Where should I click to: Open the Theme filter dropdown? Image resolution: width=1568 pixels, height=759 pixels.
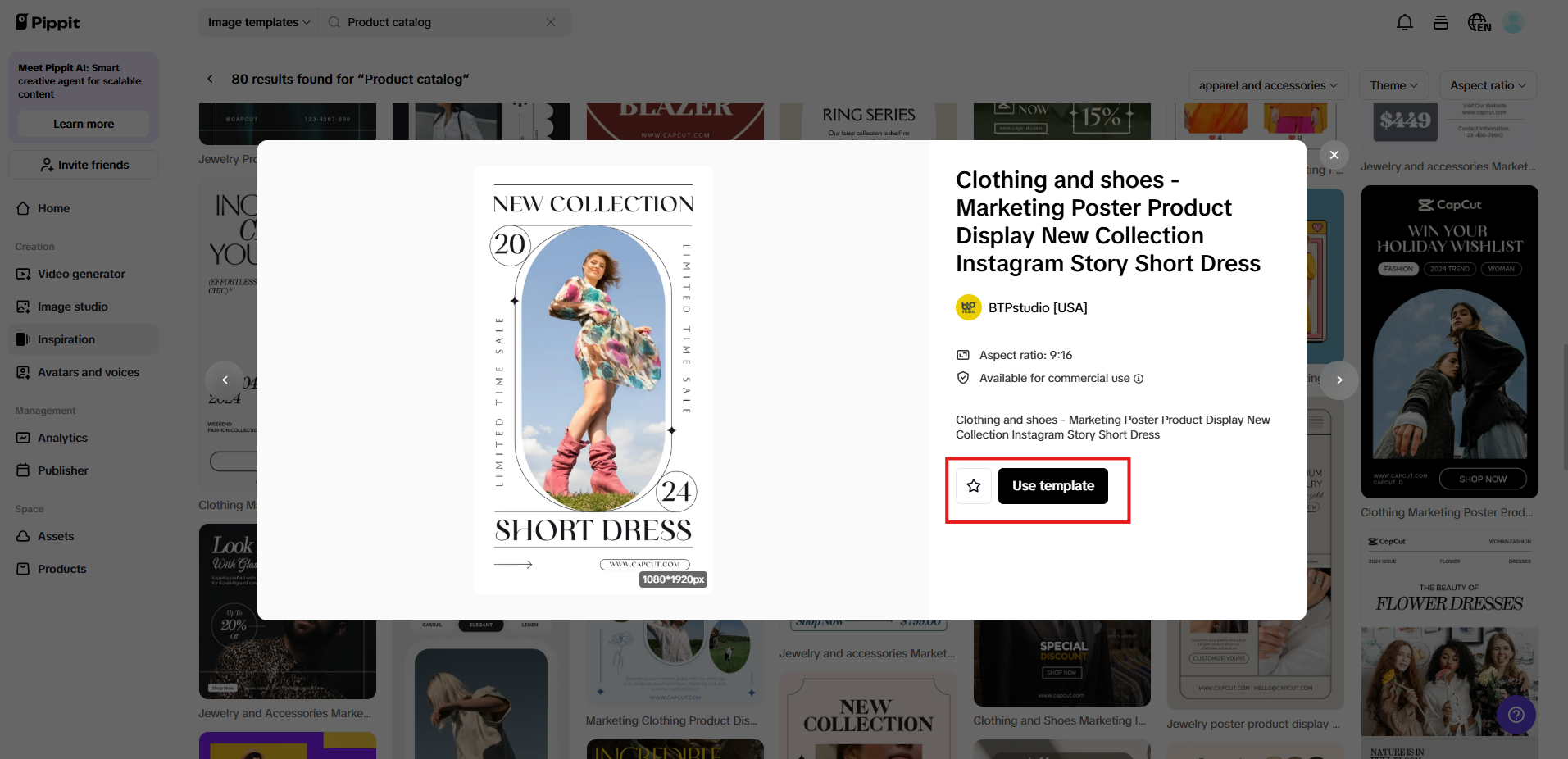(x=1393, y=85)
